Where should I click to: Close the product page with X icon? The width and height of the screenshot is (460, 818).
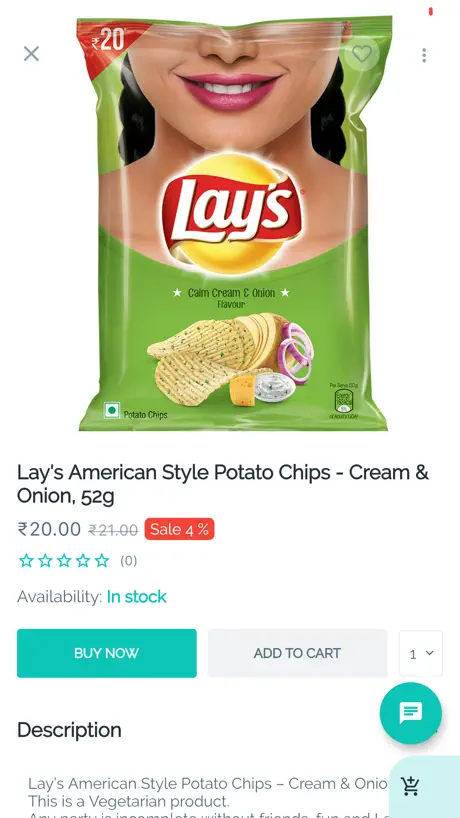[x=31, y=54]
